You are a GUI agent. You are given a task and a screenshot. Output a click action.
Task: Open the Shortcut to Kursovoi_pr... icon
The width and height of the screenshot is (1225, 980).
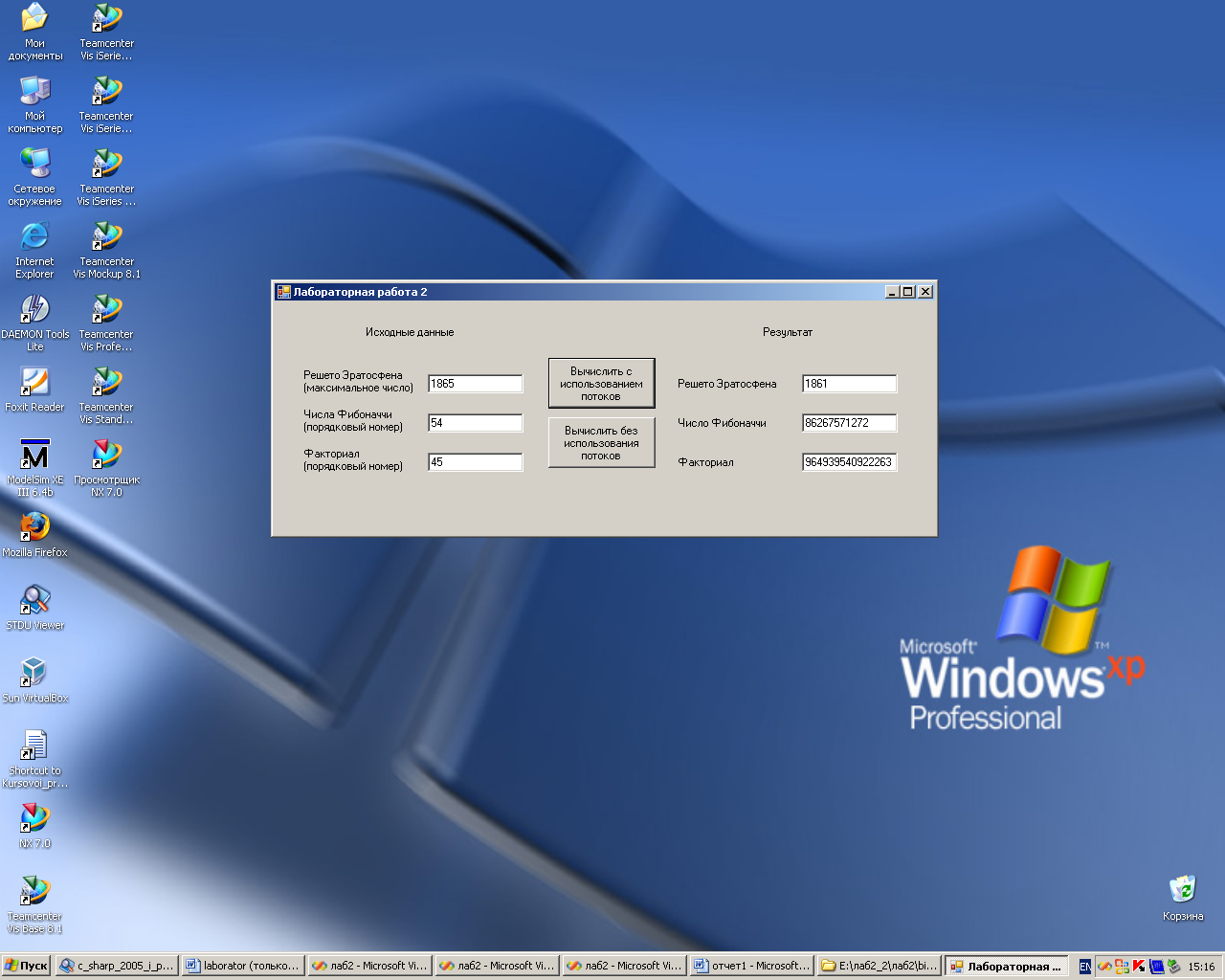[x=34, y=758]
